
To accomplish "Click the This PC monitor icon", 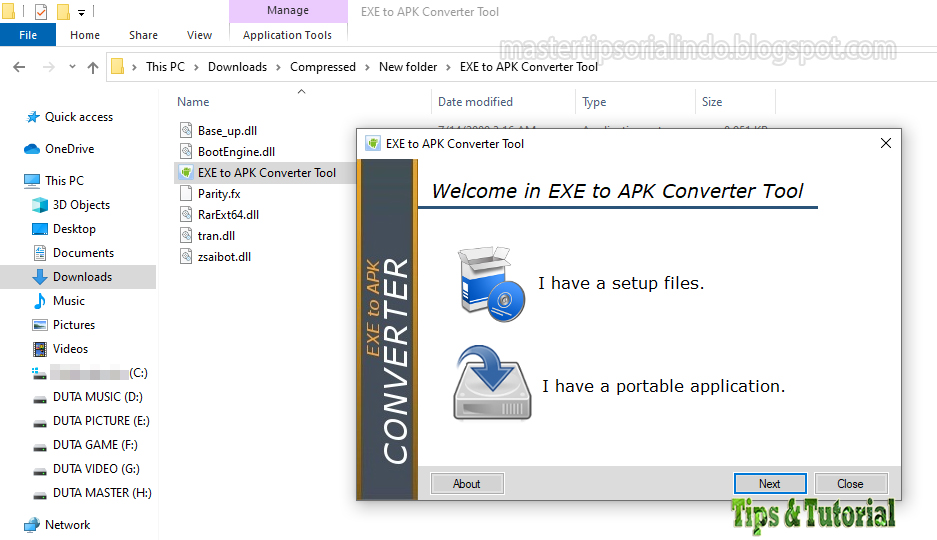I will (x=32, y=180).
